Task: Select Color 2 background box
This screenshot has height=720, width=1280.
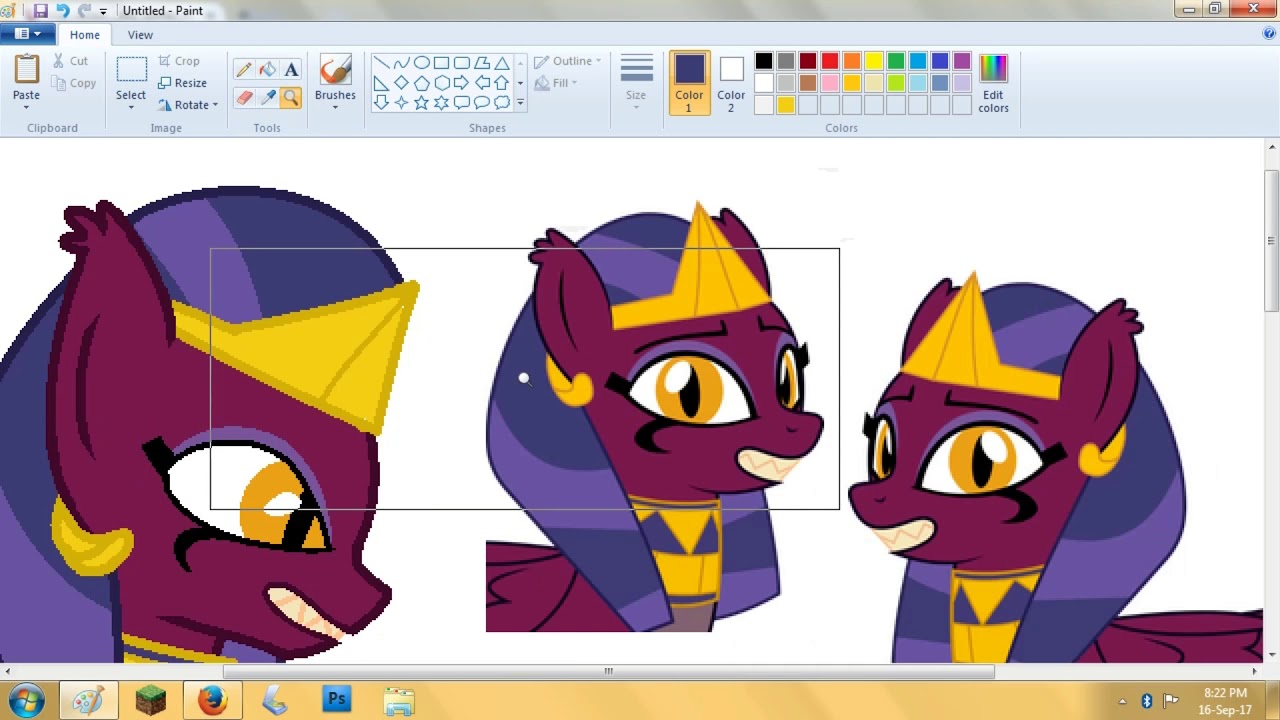Action: [x=731, y=82]
